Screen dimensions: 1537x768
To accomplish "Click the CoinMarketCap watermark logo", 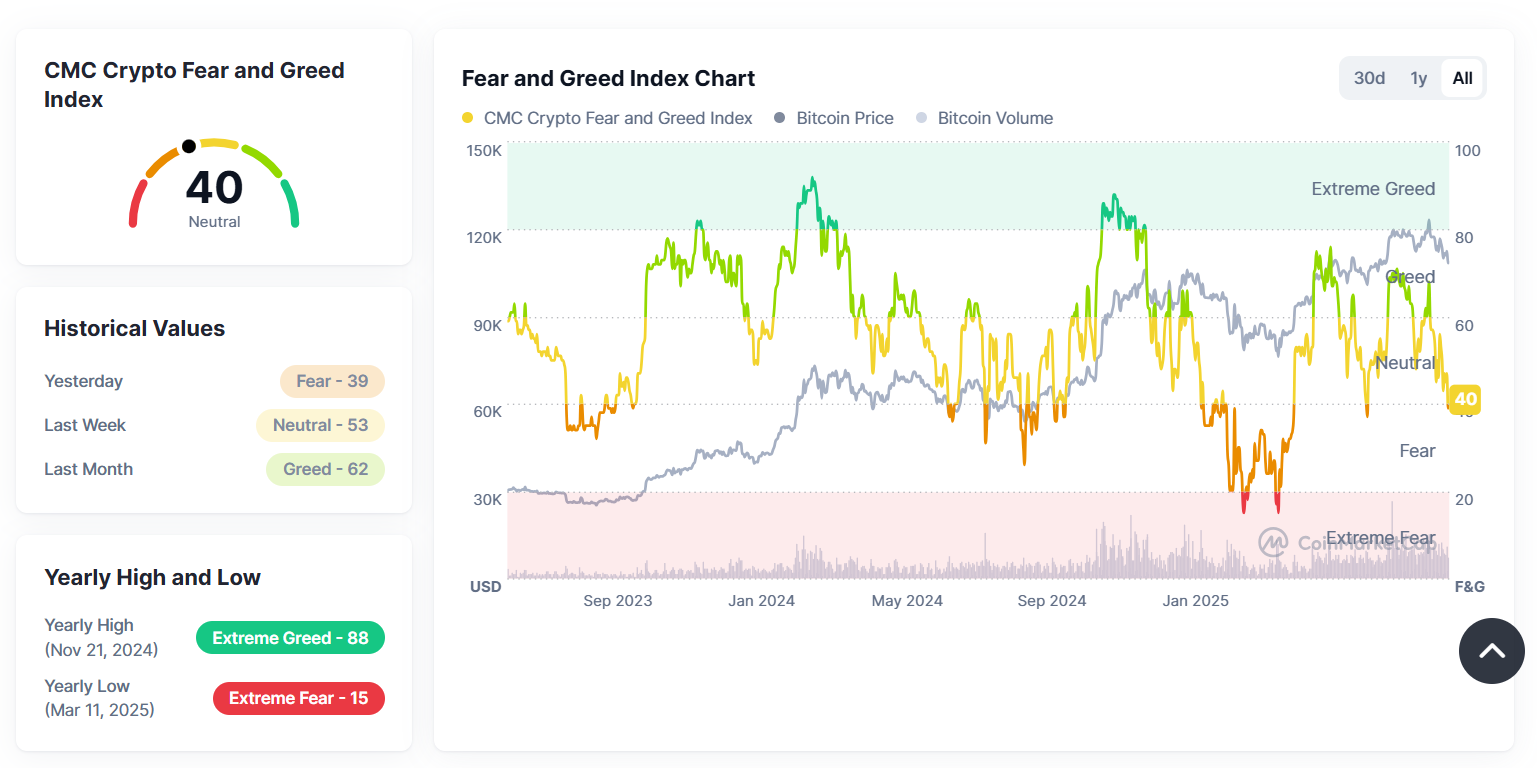I will tap(1272, 542).
